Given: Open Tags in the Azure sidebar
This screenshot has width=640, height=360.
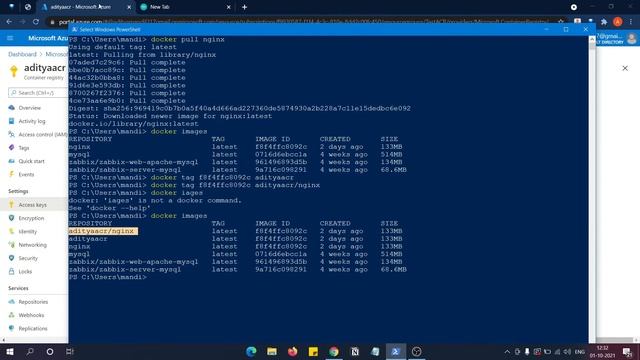Looking at the screenshot, I should [x=24, y=148].
